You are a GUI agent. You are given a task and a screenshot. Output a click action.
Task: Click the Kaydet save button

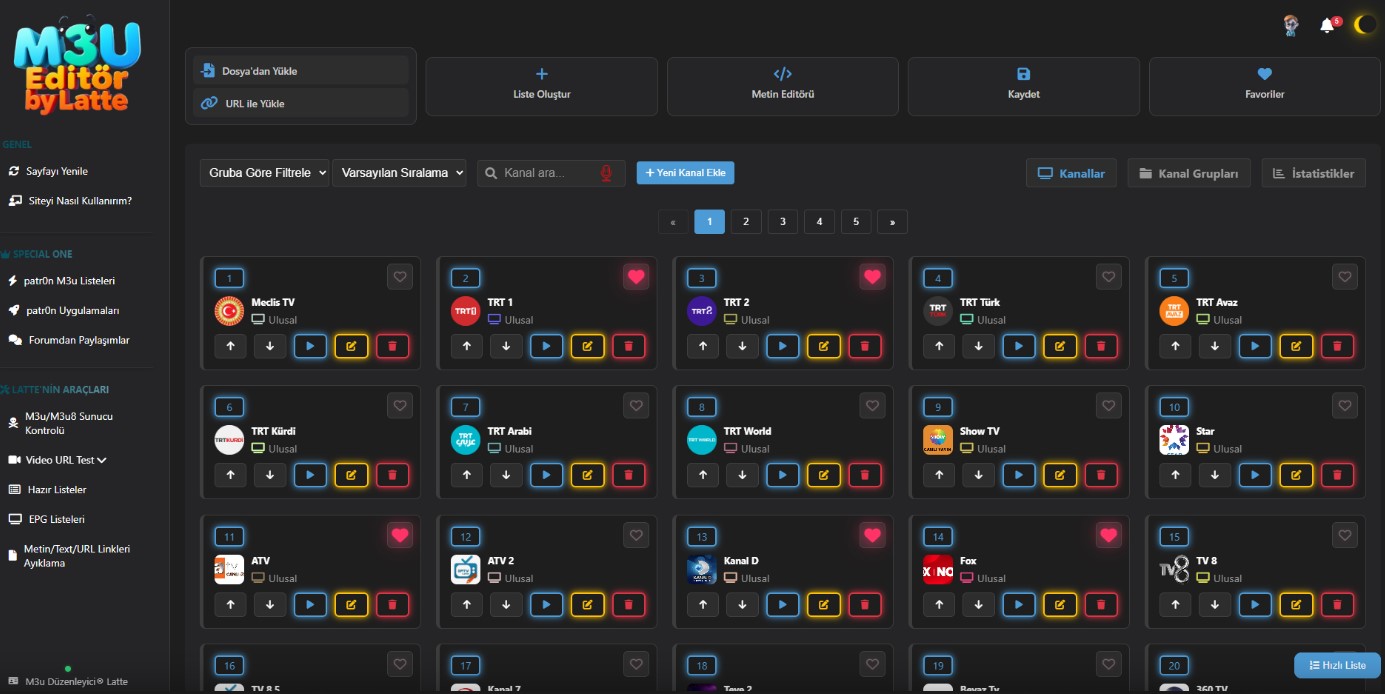click(x=1024, y=86)
